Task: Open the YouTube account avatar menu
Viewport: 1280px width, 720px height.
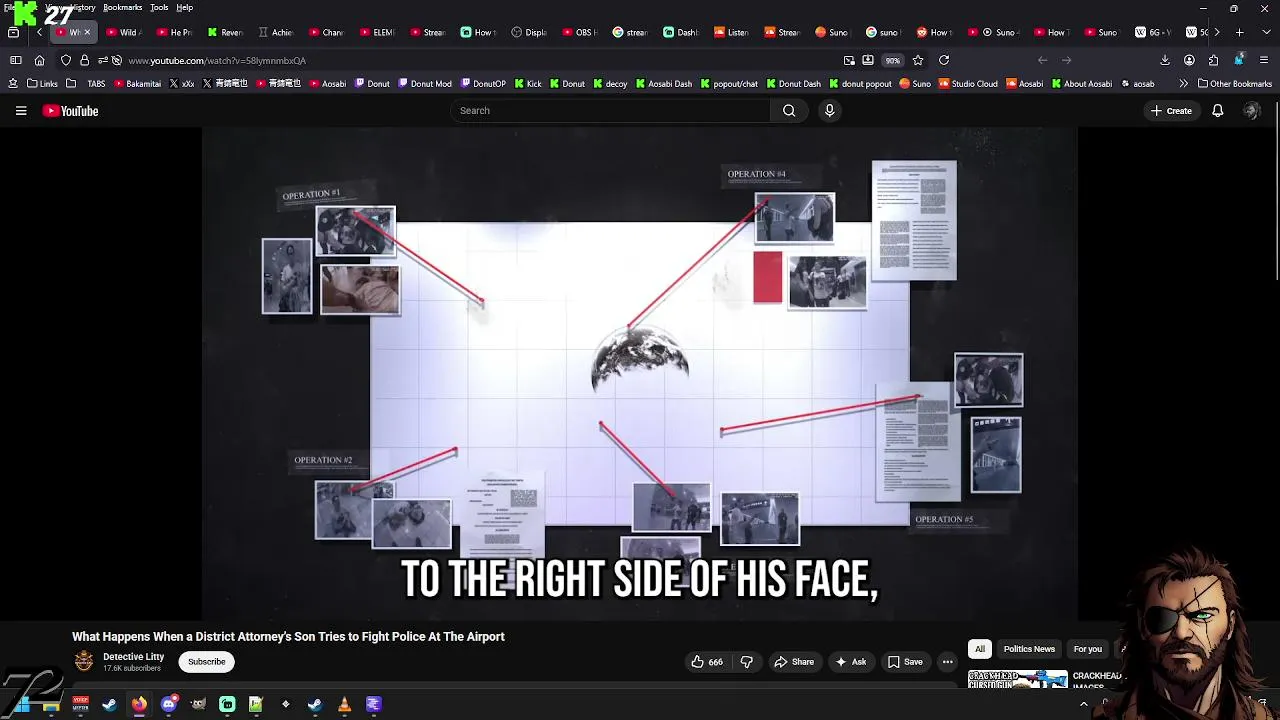Action: pyautogui.click(x=1251, y=111)
